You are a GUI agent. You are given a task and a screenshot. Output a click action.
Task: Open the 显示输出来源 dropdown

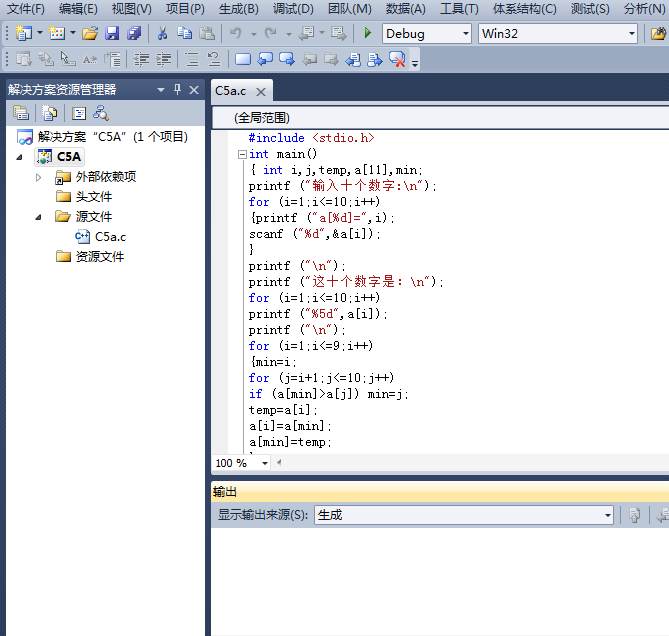[607, 515]
